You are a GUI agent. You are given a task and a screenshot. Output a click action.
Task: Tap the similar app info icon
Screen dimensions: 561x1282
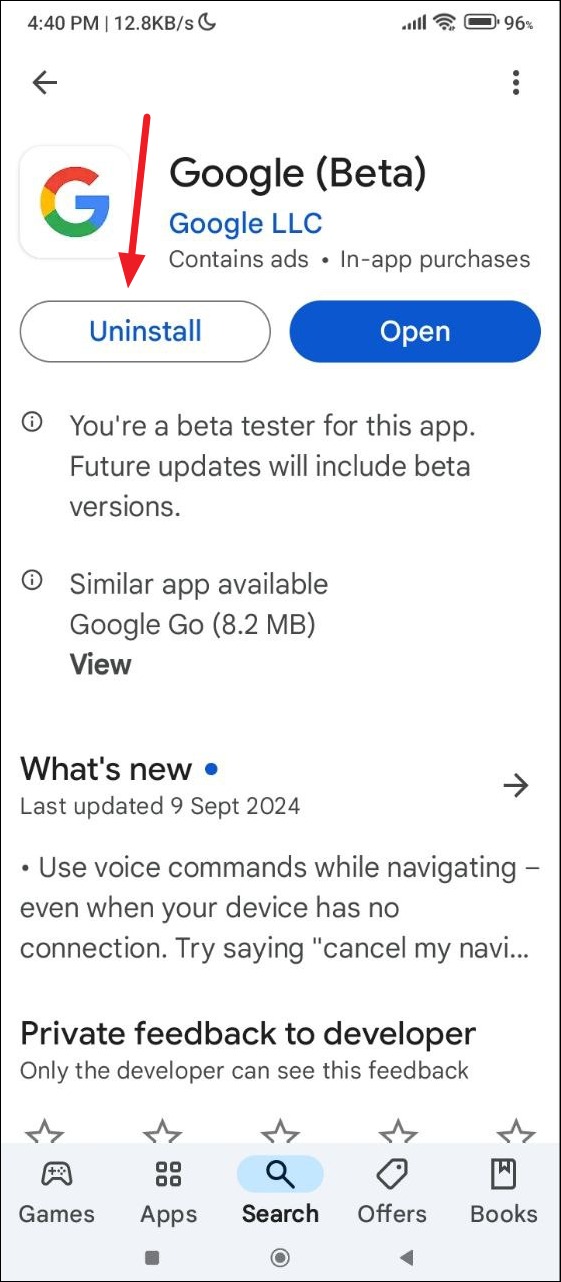click(x=32, y=581)
